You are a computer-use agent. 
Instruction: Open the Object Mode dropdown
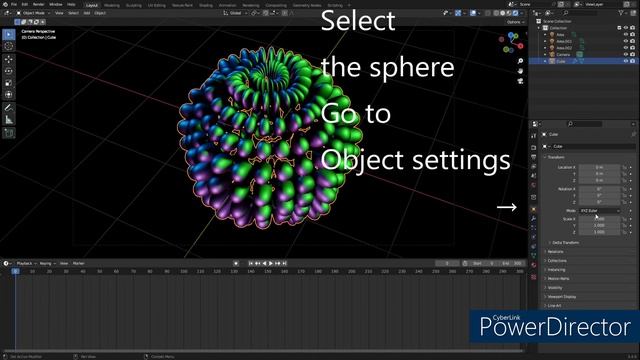33,13
